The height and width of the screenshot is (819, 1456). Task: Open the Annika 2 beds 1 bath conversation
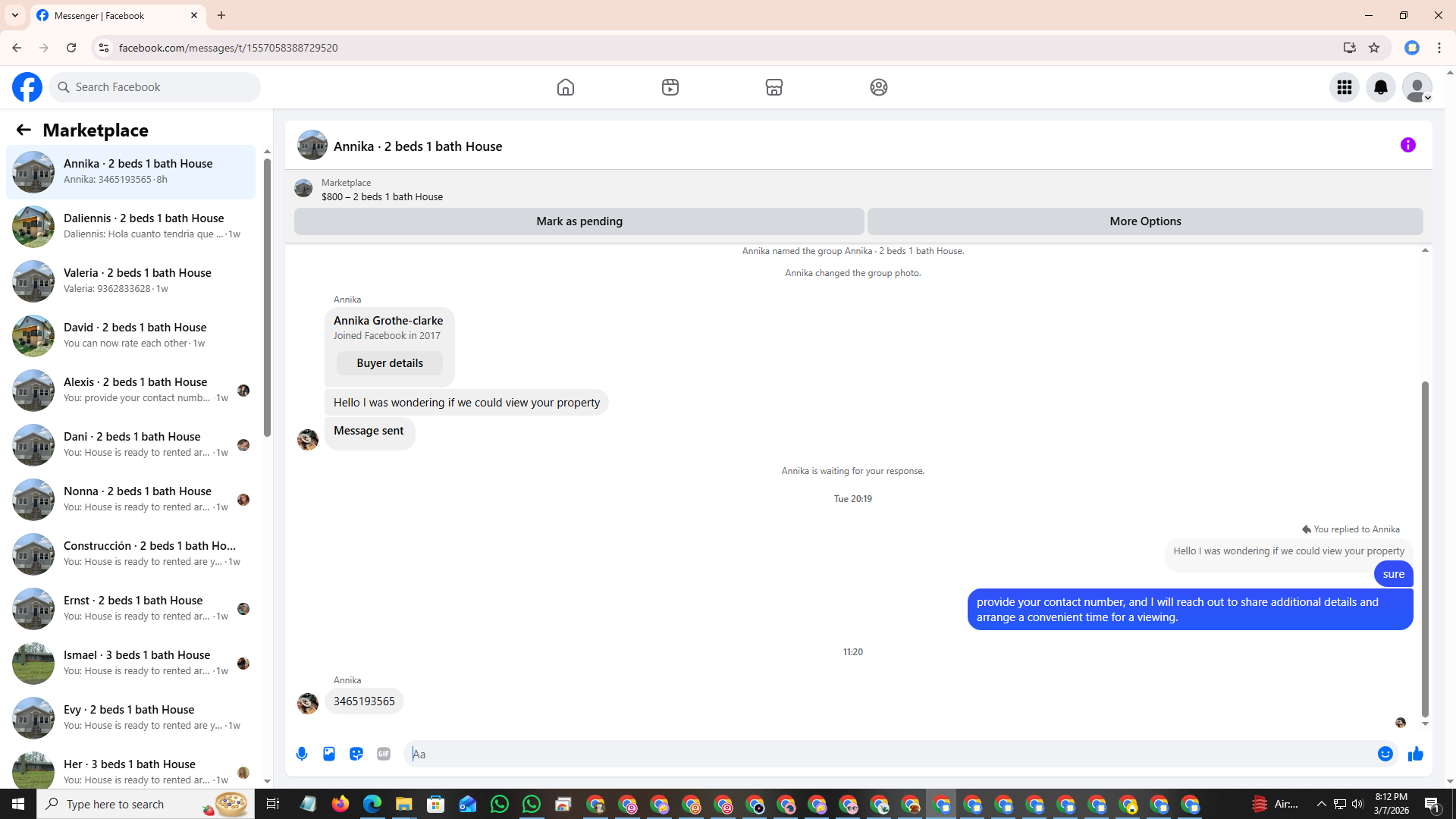point(130,172)
